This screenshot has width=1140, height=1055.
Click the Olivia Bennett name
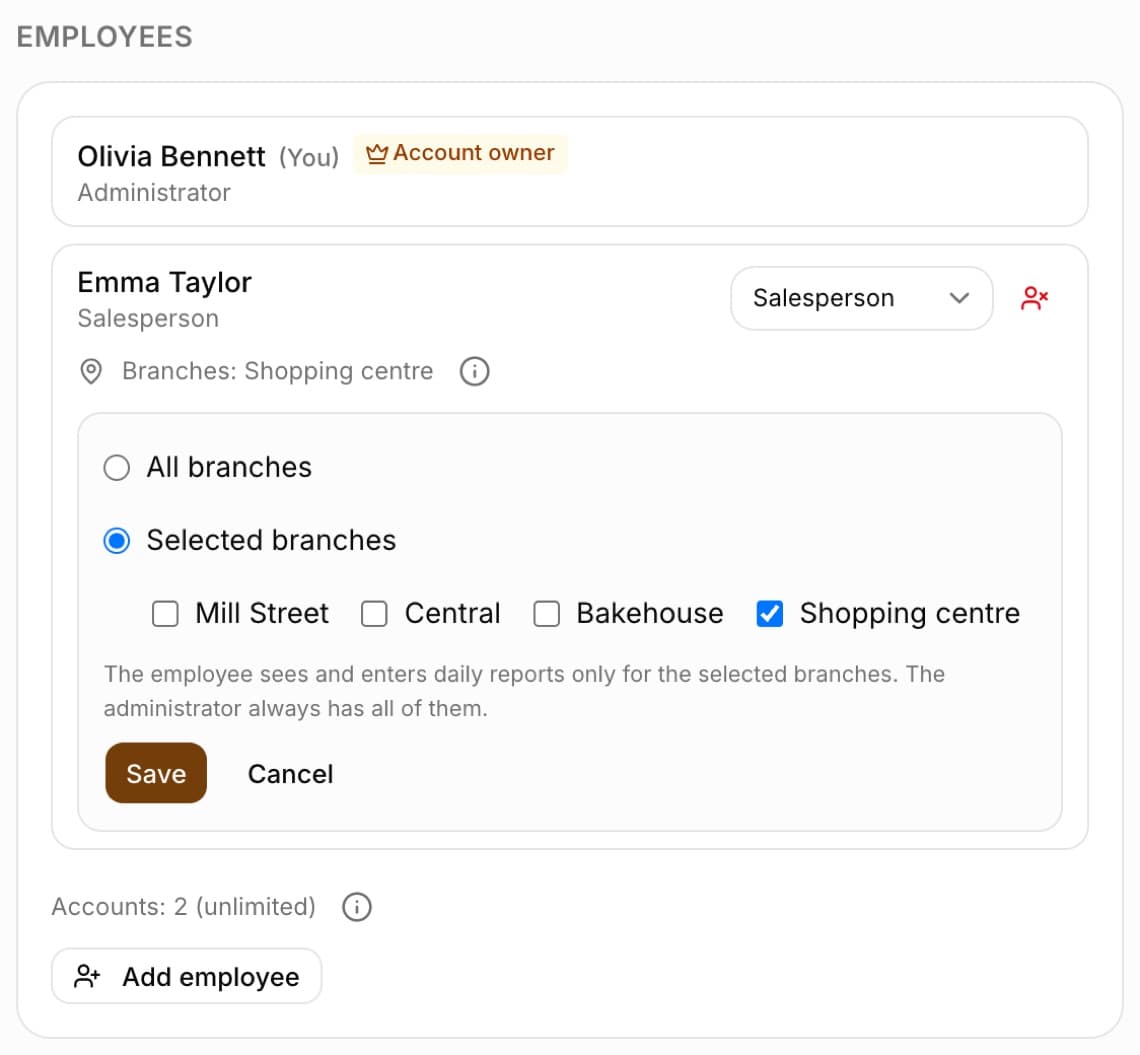pos(172,156)
